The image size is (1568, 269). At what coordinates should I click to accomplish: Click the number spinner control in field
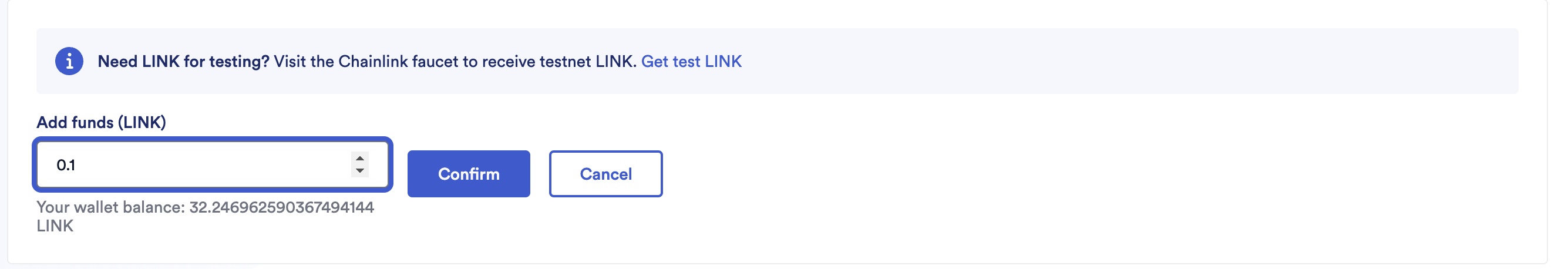click(x=360, y=164)
